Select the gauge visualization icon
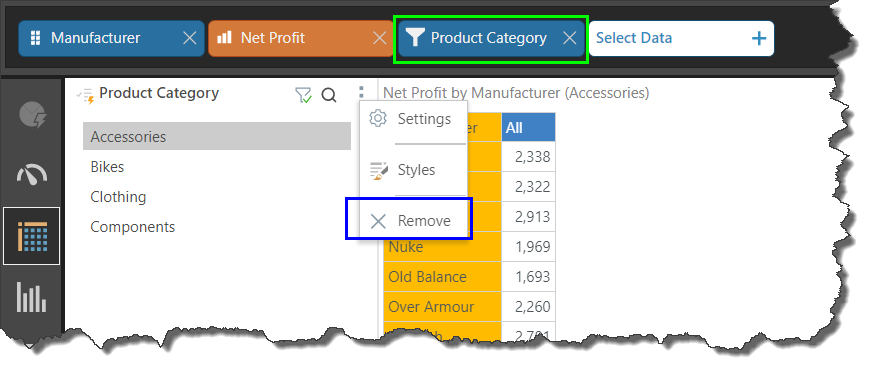 [32, 175]
